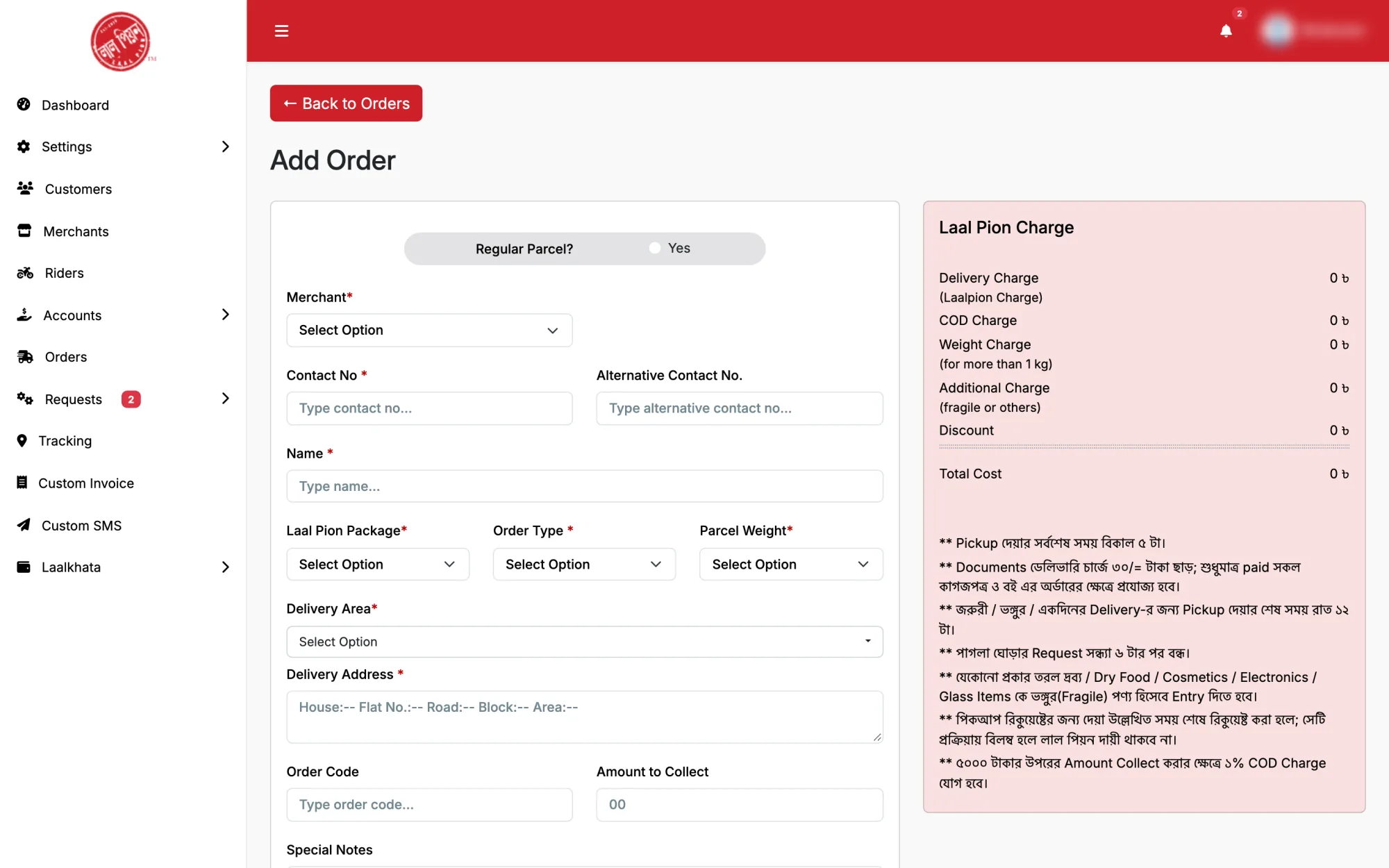Click the Requests gears icon
Screen dimensions: 1389x868
pyautogui.click(x=25, y=399)
